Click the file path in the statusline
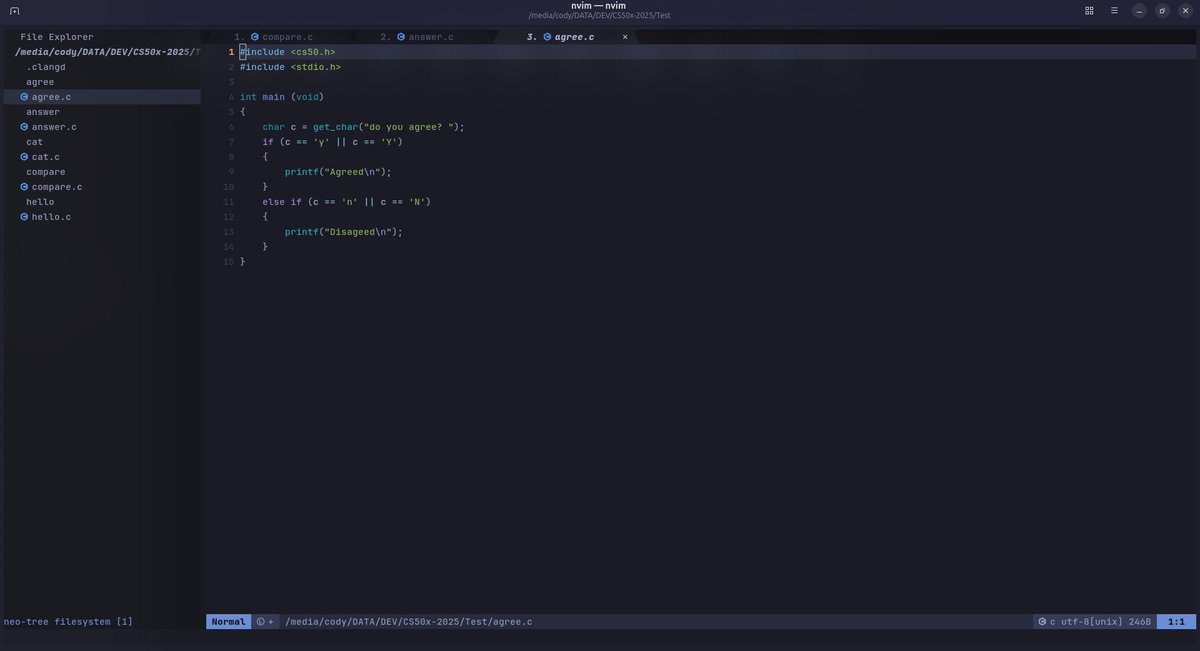 [409, 622]
